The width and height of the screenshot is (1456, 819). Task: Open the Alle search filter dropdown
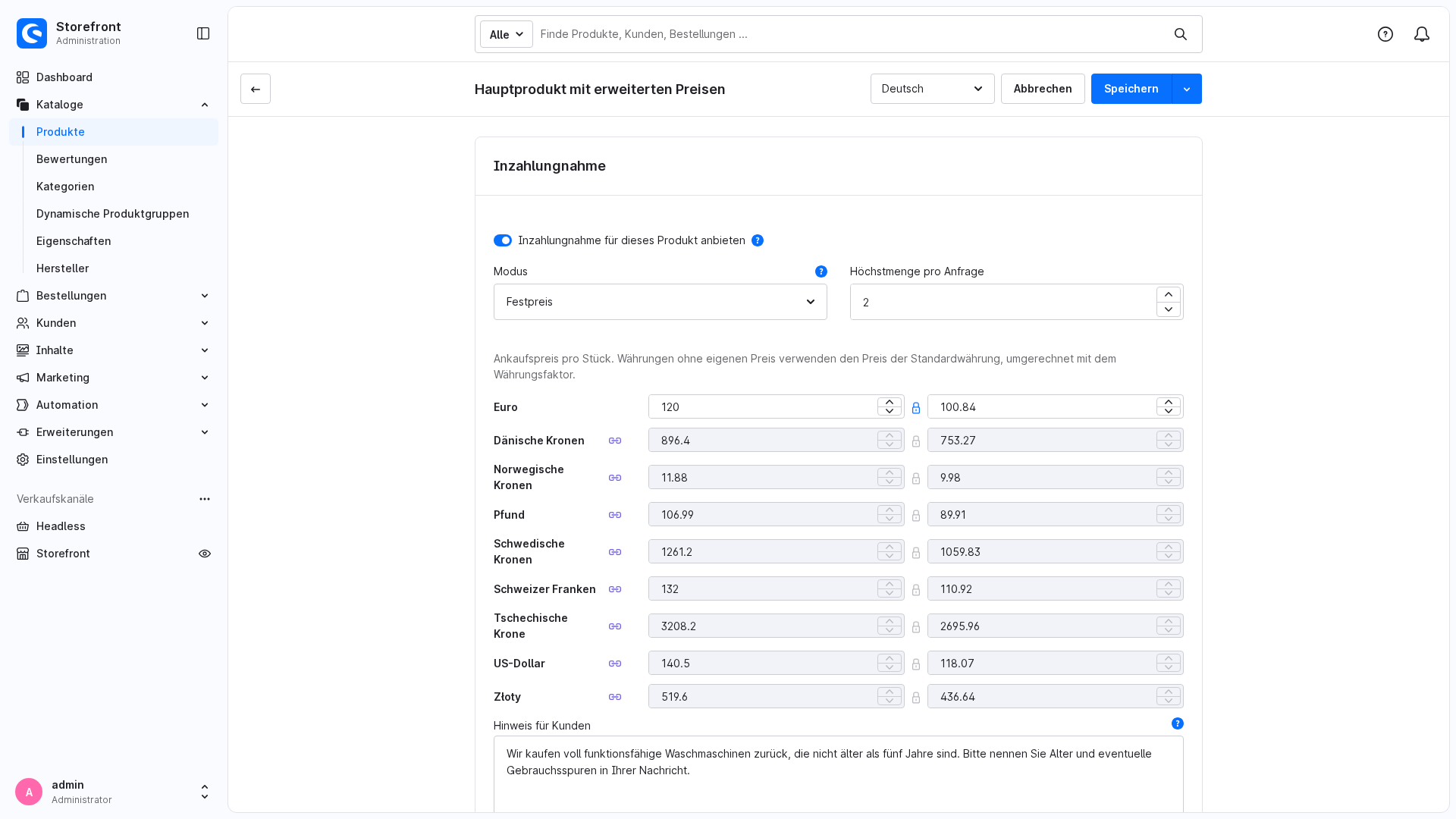pyautogui.click(x=506, y=34)
